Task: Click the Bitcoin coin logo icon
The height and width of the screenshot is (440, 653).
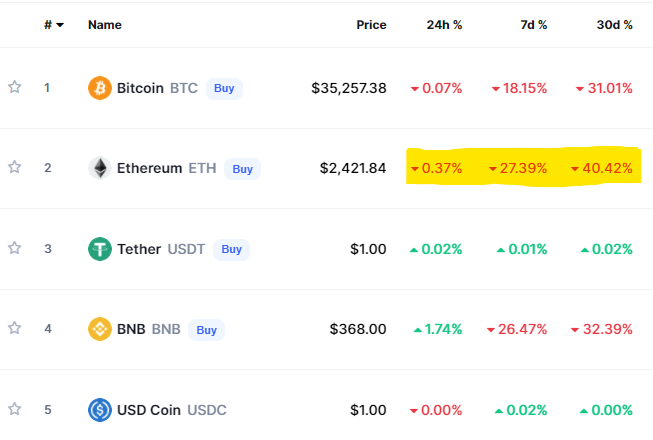Action: [100, 88]
